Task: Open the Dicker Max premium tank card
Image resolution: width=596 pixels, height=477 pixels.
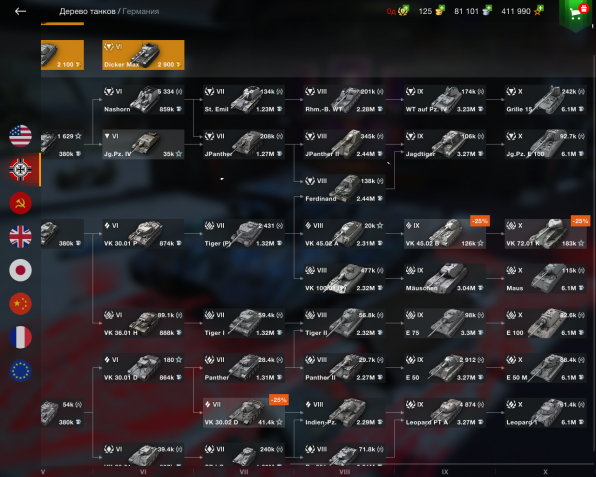Action: pyautogui.click(x=143, y=55)
